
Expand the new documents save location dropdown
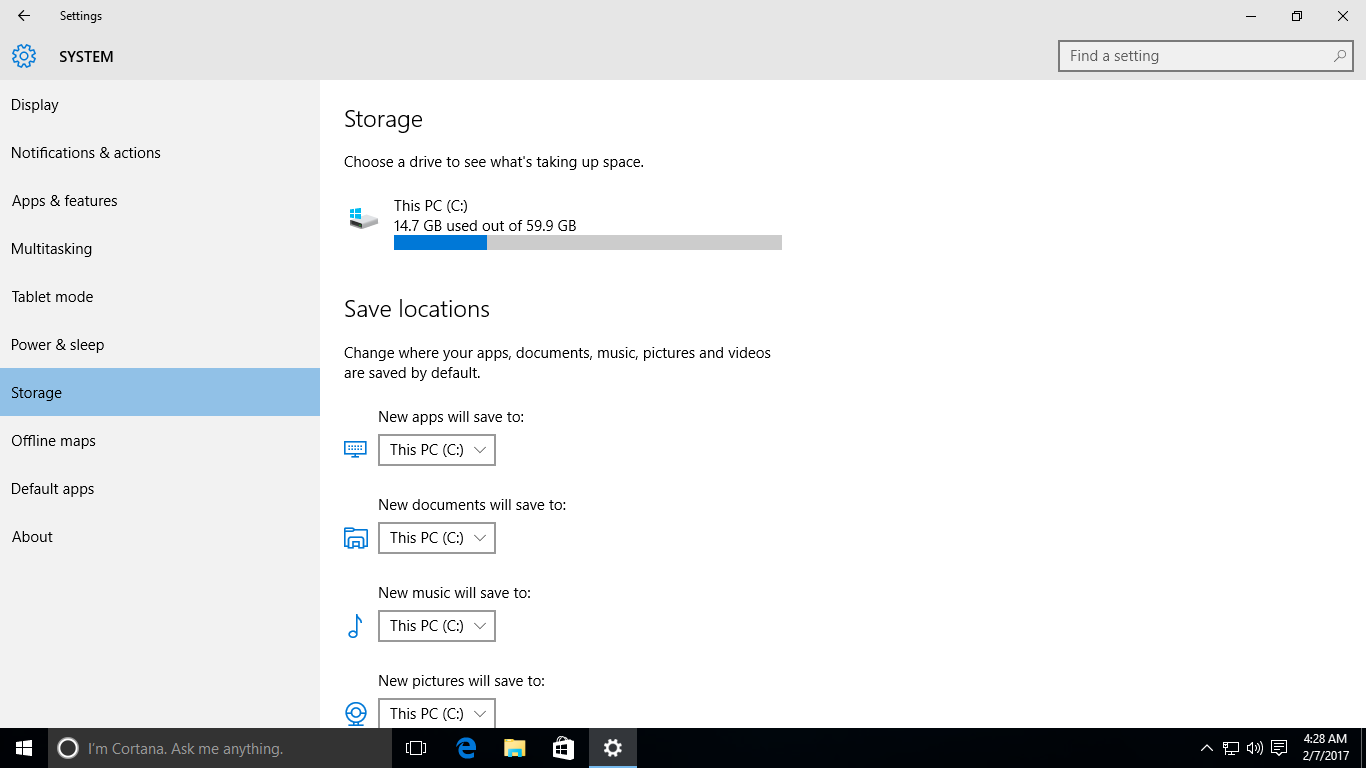437,538
